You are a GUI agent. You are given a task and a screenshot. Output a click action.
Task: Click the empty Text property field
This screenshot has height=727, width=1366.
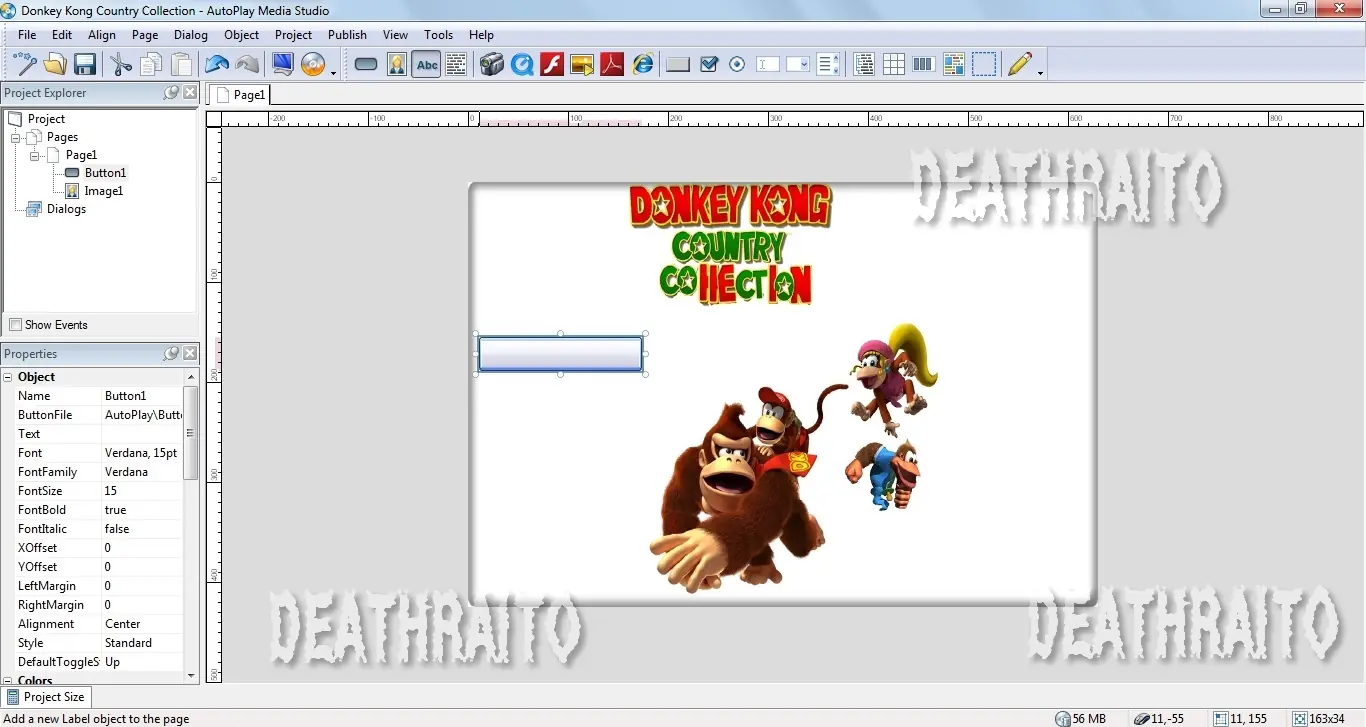[x=142, y=434]
